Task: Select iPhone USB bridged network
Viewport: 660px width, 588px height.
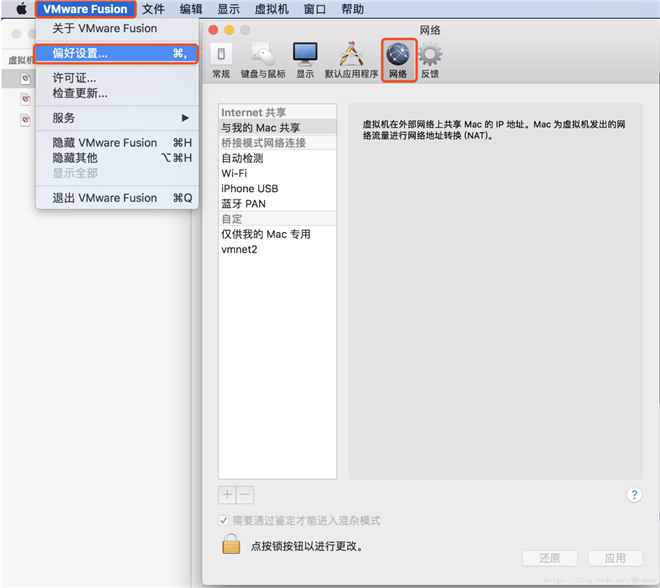Action: pyautogui.click(x=277, y=189)
